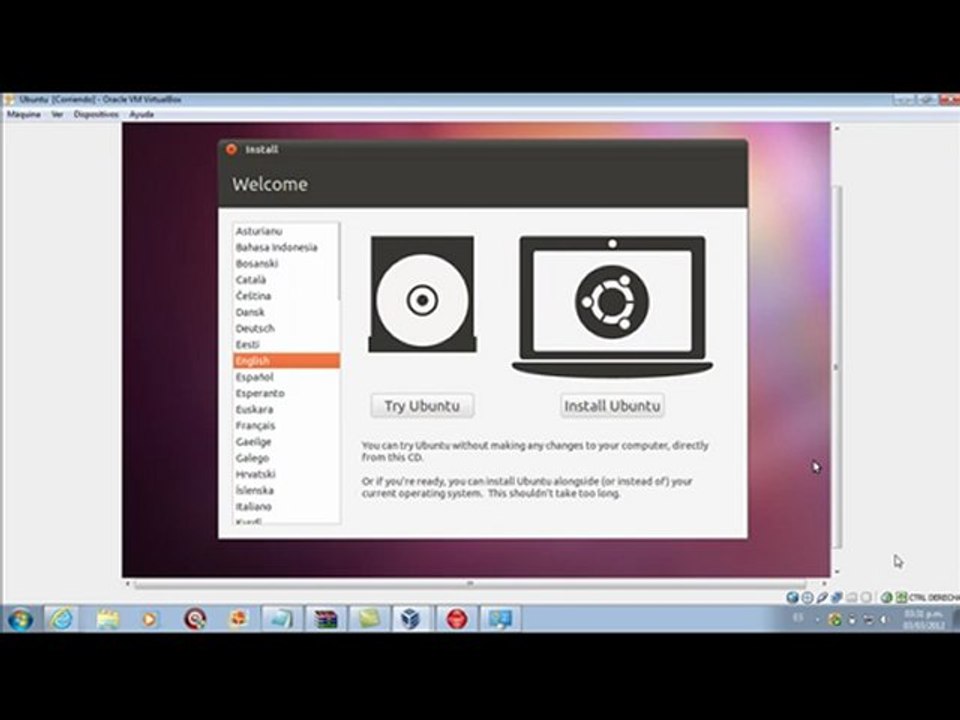Click the Try Ubuntu CD disc image

(x=422, y=294)
